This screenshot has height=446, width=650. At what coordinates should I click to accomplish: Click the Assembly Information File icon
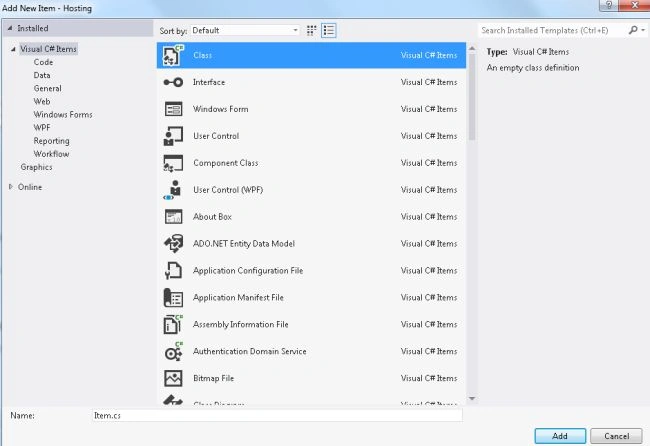pyautogui.click(x=173, y=324)
